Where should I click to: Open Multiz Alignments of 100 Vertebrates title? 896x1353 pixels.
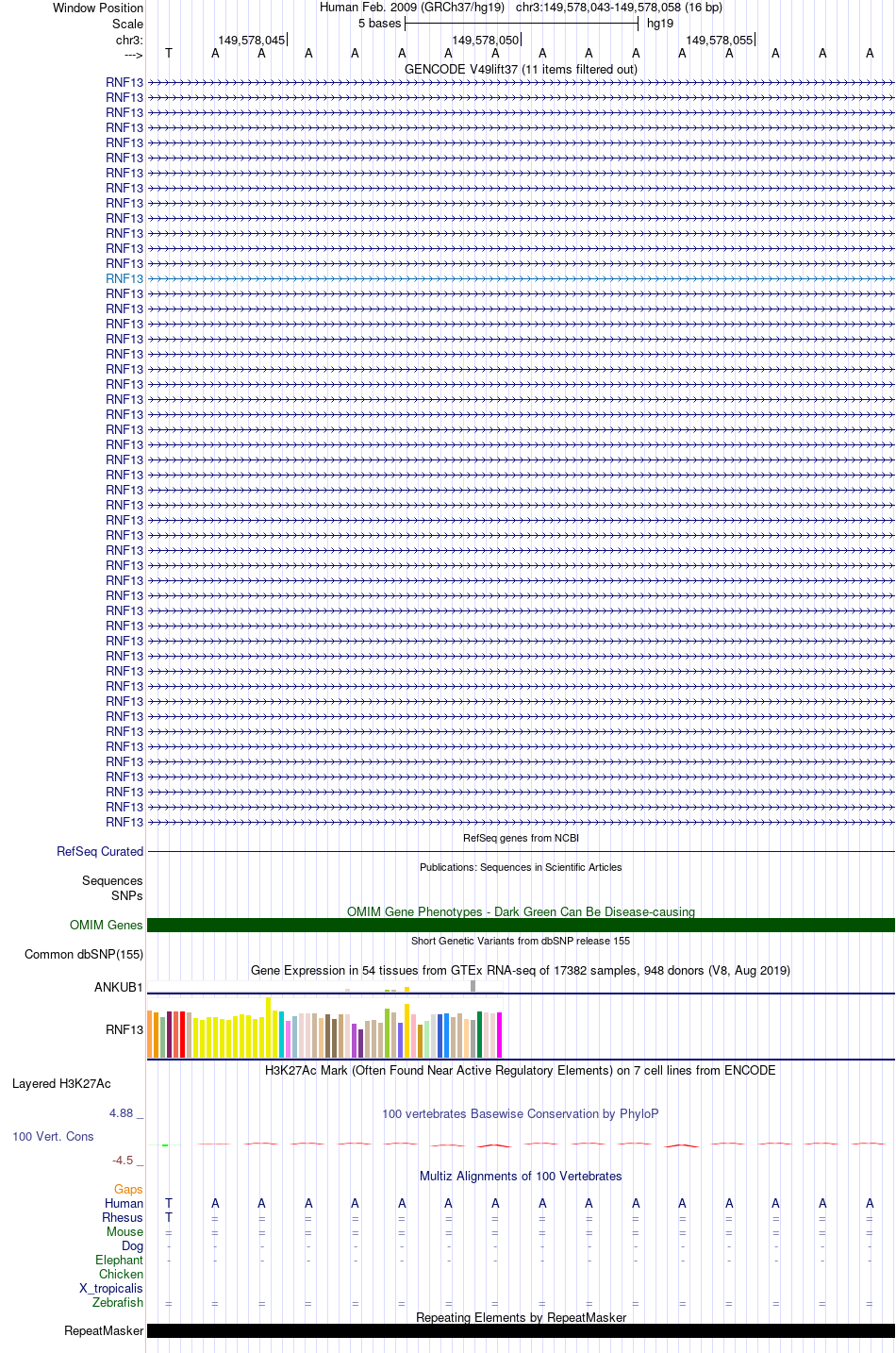(x=521, y=1176)
